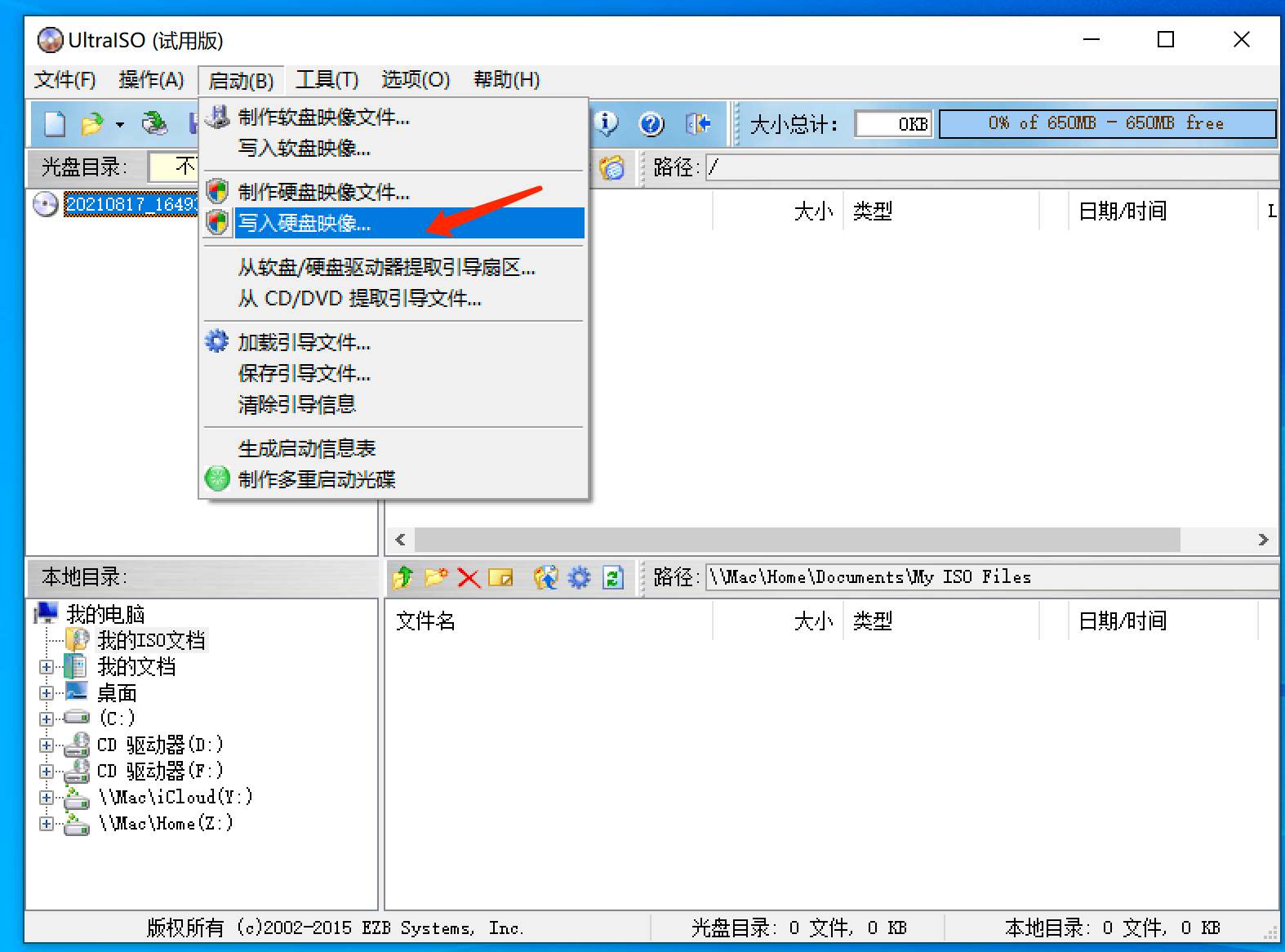Open the dropdown arrow beside Open icon

tap(120, 125)
